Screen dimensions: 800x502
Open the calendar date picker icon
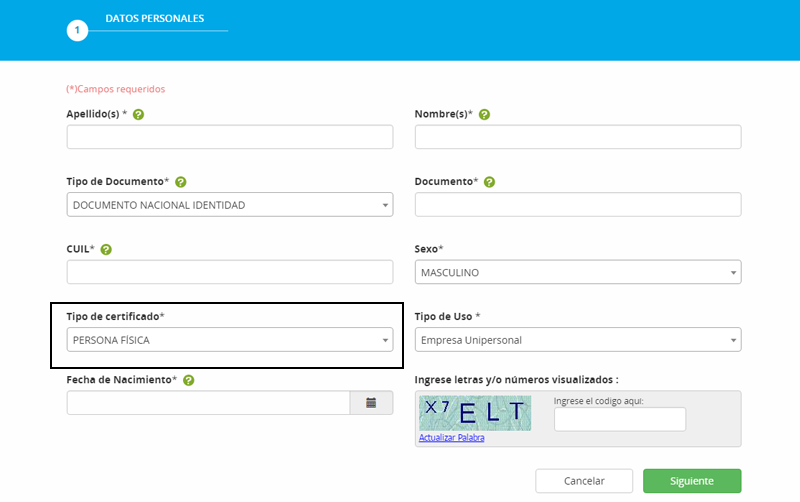tap(371, 403)
